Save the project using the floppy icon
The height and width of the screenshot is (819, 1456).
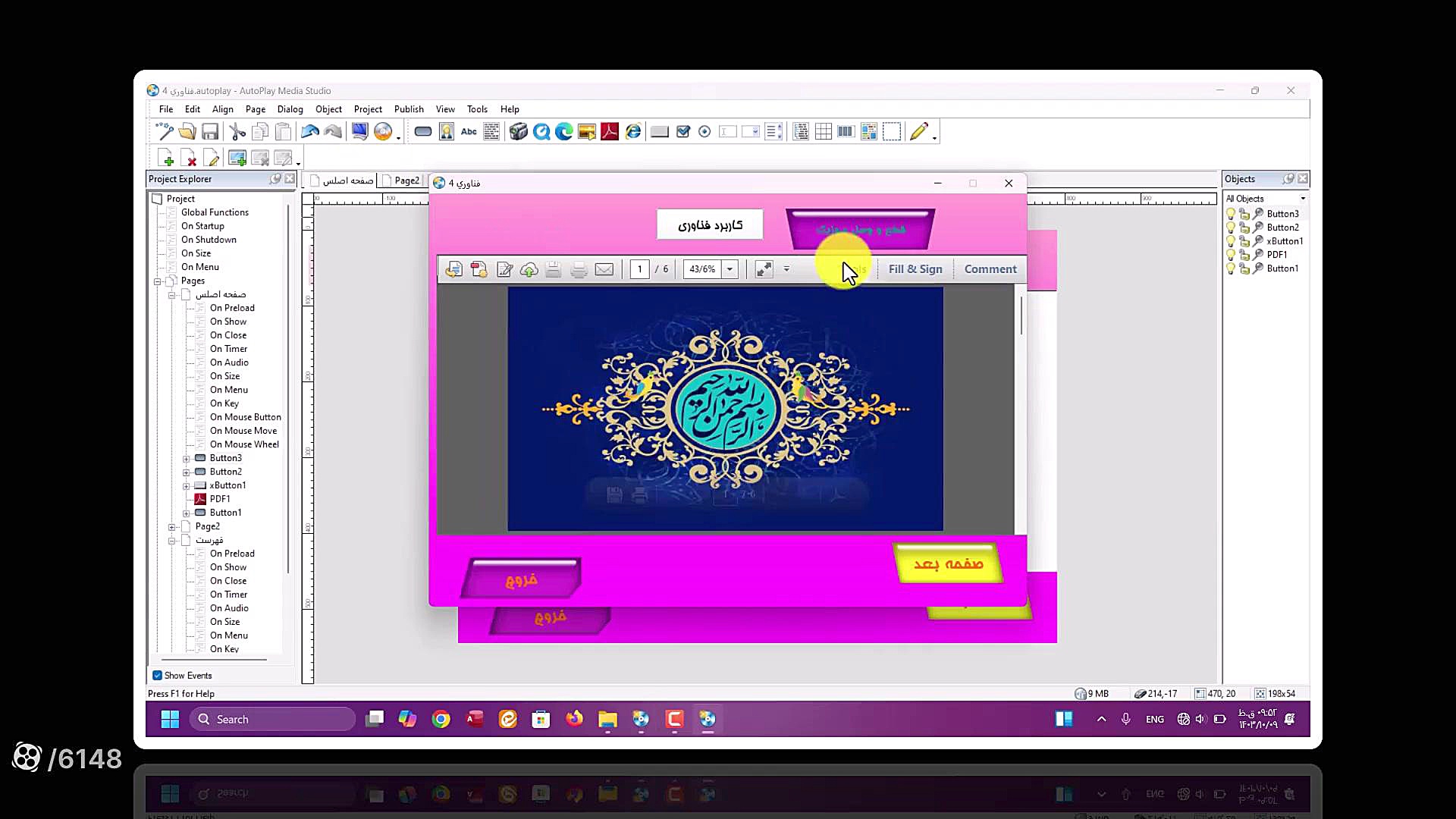[210, 132]
